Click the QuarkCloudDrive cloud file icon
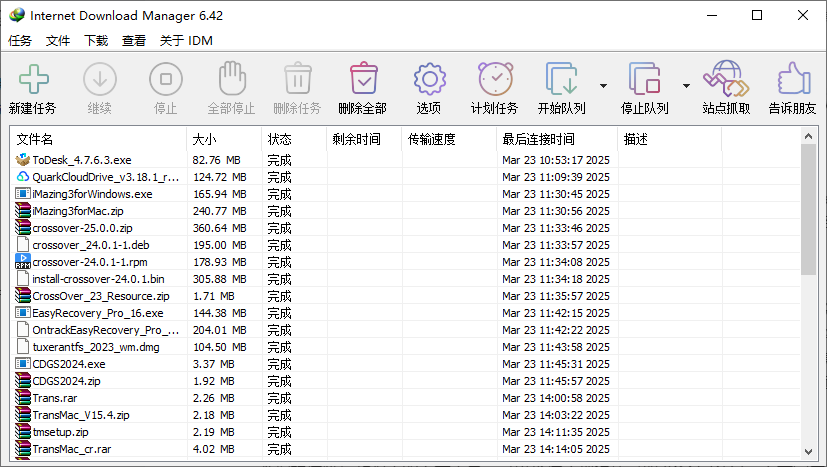This screenshot has width=827, height=467. click(x=23, y=176)
